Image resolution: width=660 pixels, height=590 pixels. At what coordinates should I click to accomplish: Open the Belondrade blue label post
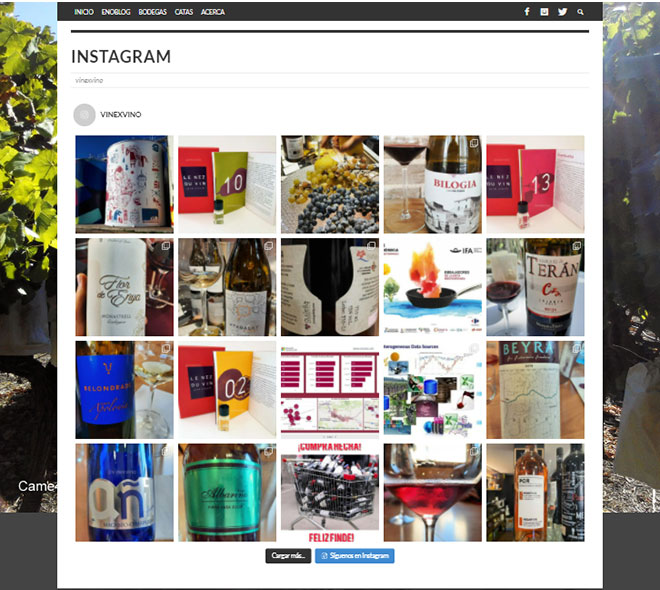pos(124,390)
